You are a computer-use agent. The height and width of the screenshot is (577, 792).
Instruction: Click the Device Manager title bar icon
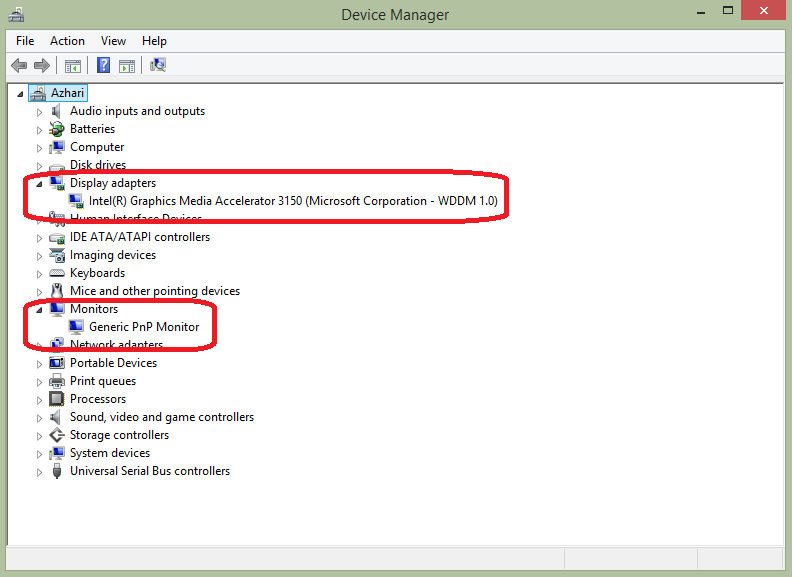16,15
